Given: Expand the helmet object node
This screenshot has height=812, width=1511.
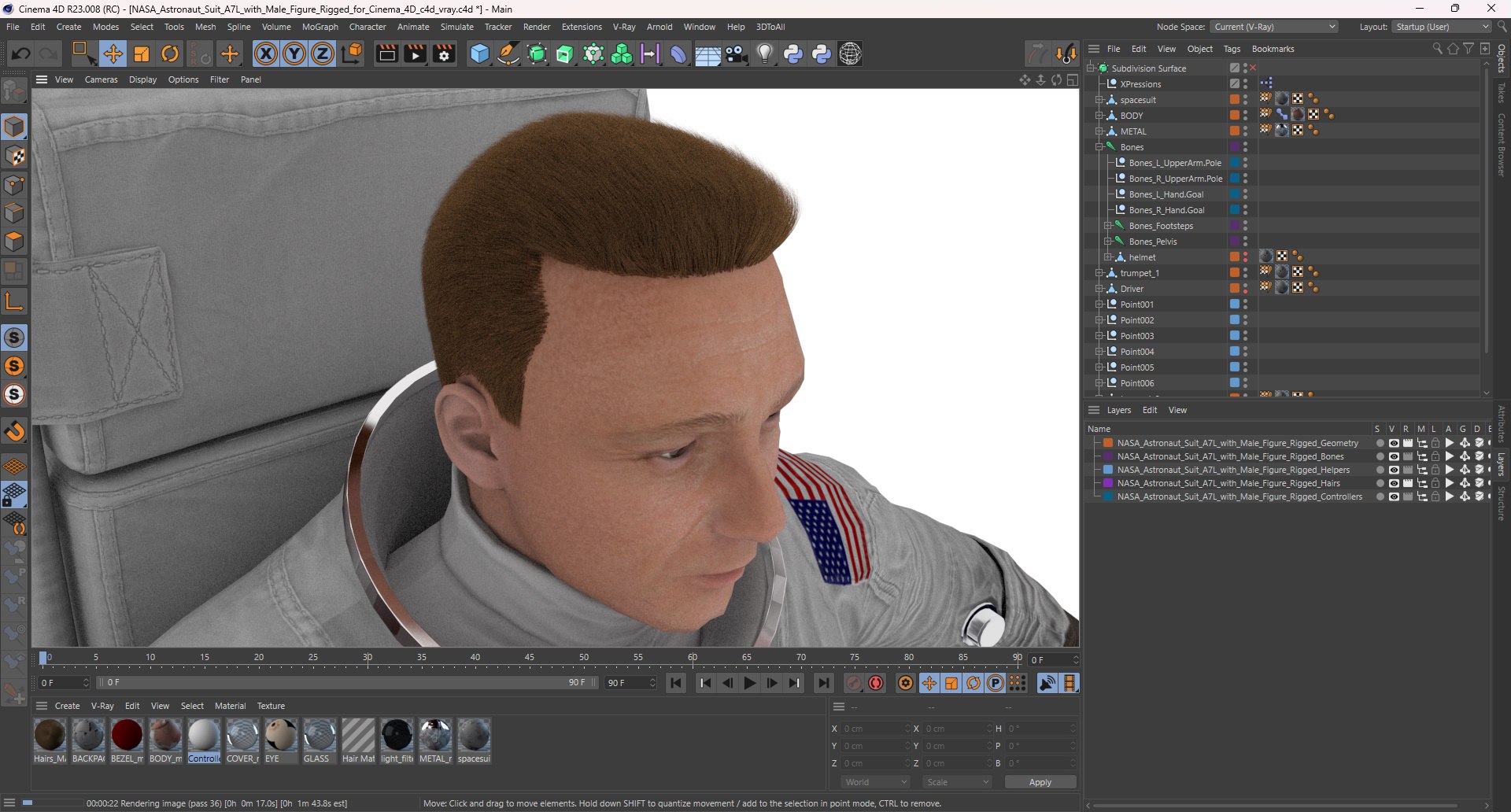Looking at the screenshot, I should tap(1108, 257).
